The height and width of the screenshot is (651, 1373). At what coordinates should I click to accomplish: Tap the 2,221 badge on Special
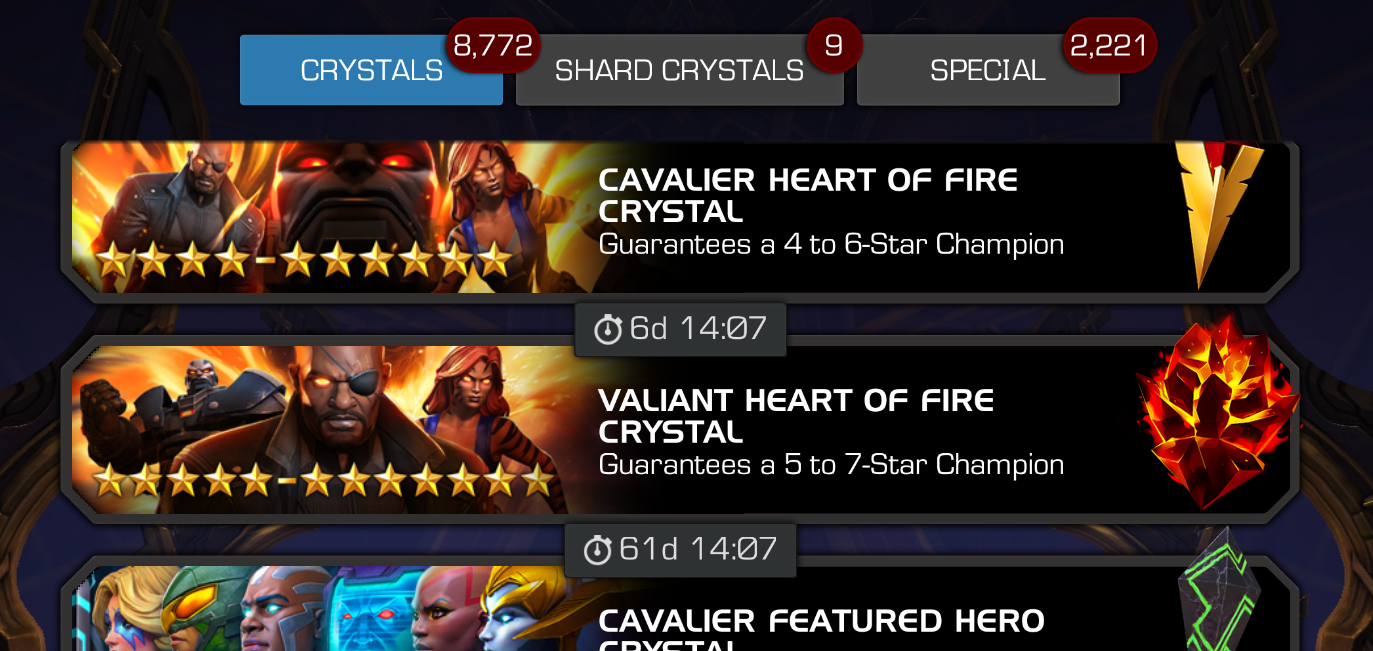(1109, 45)
